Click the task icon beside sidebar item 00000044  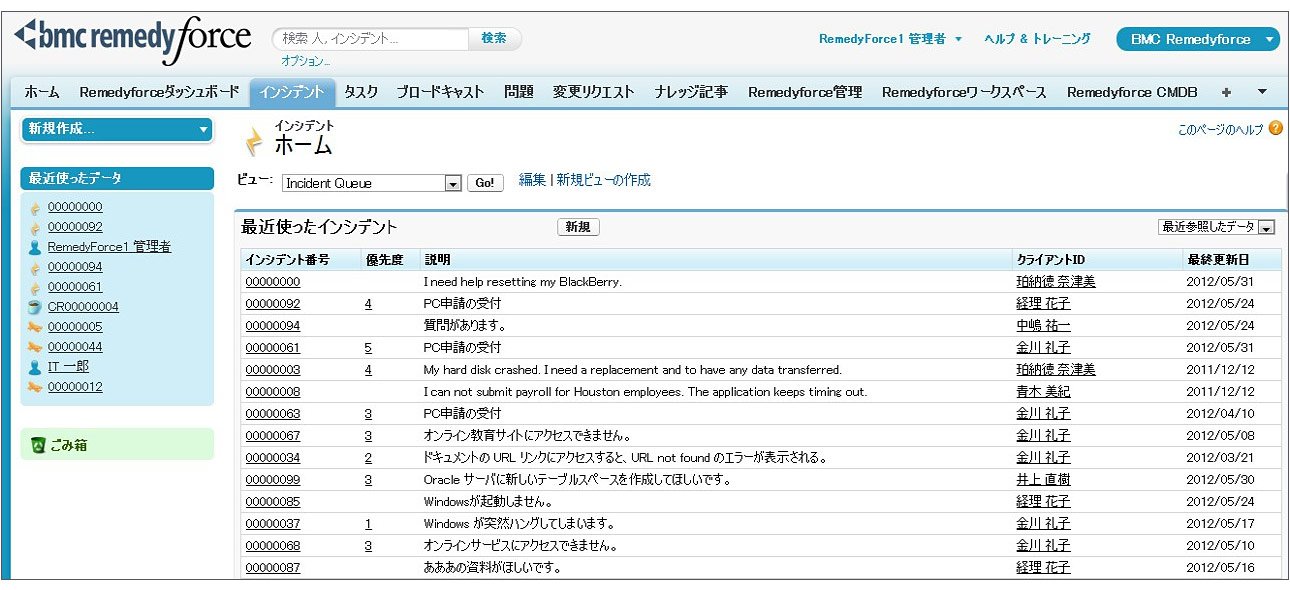point(36,347)
